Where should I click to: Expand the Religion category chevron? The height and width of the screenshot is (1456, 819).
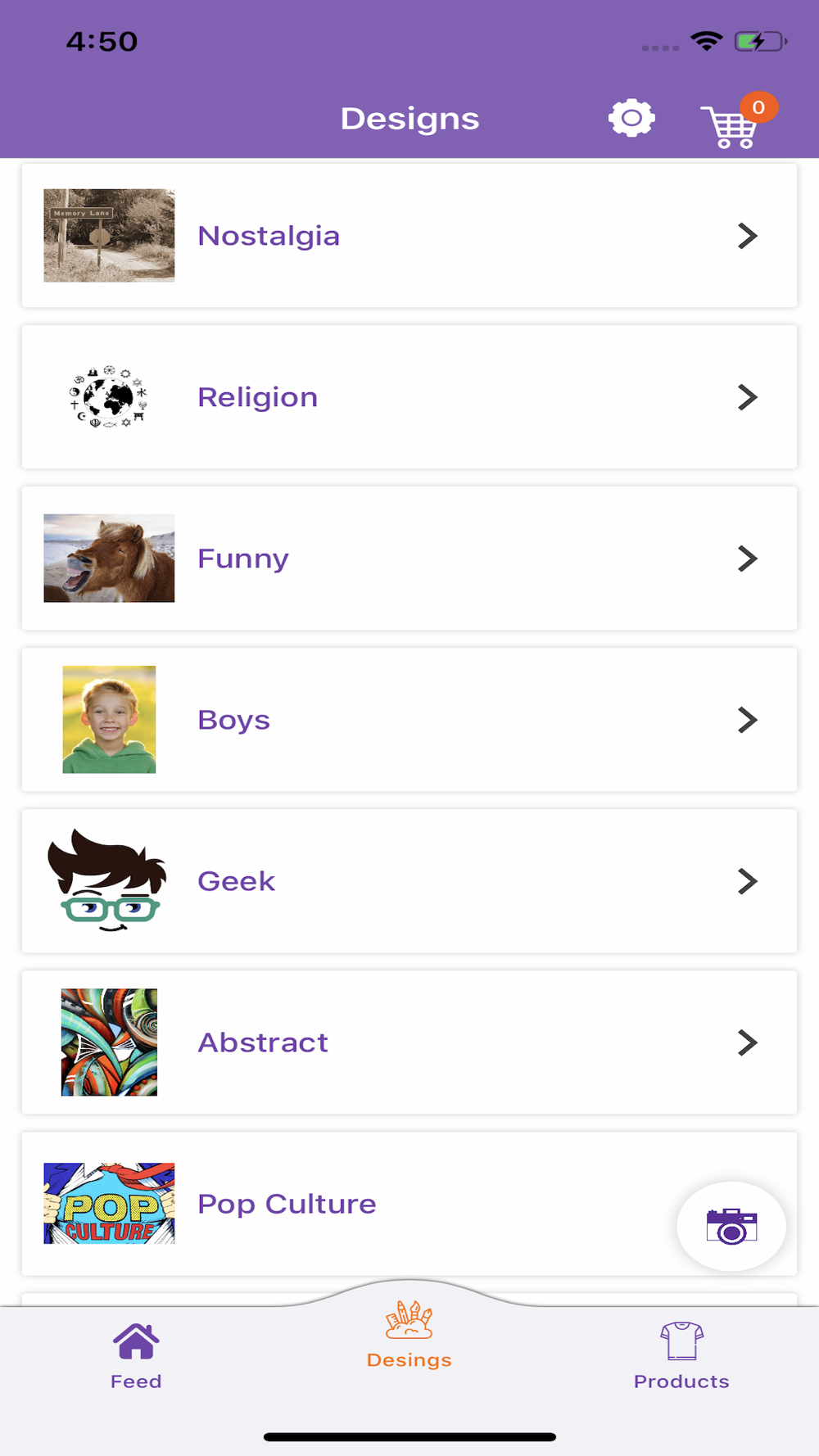(x=747, y=397)
